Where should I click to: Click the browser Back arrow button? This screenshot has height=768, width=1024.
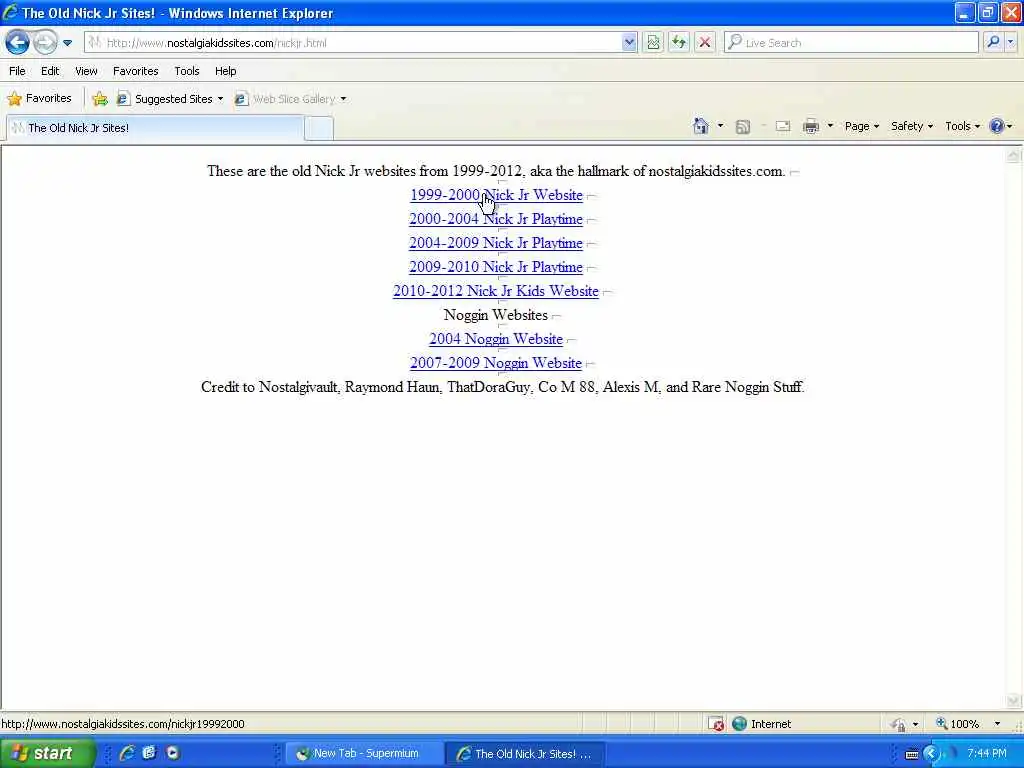[x=18, y=42]
